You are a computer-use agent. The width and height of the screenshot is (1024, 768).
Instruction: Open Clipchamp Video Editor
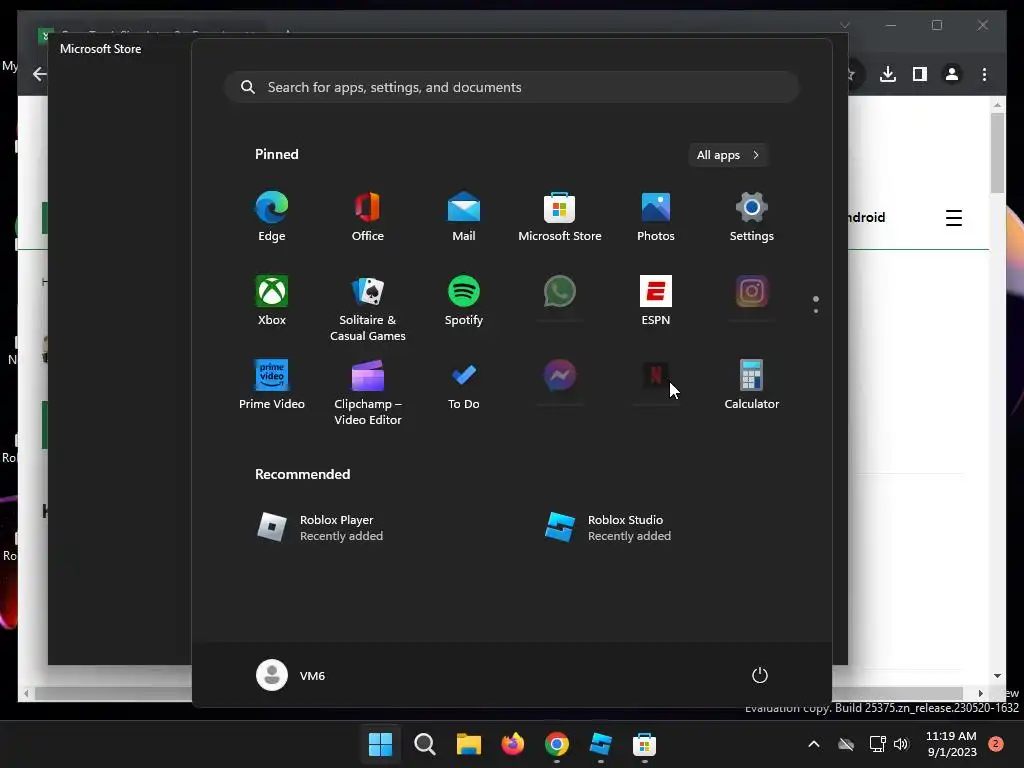point(368,392)
